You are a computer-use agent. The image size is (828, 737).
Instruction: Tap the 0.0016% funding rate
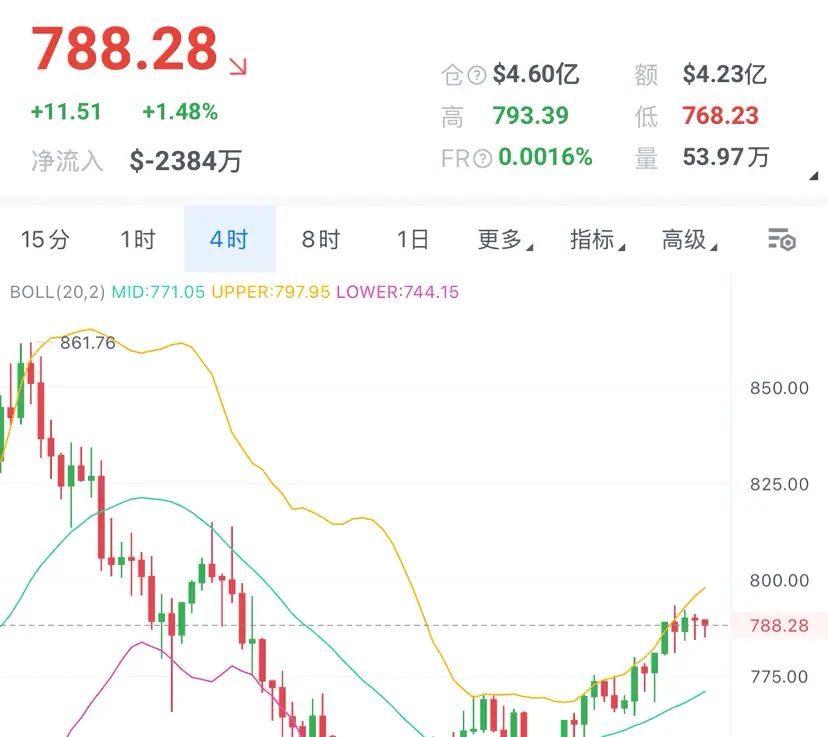pyautogui.click(x=545, y=157)
